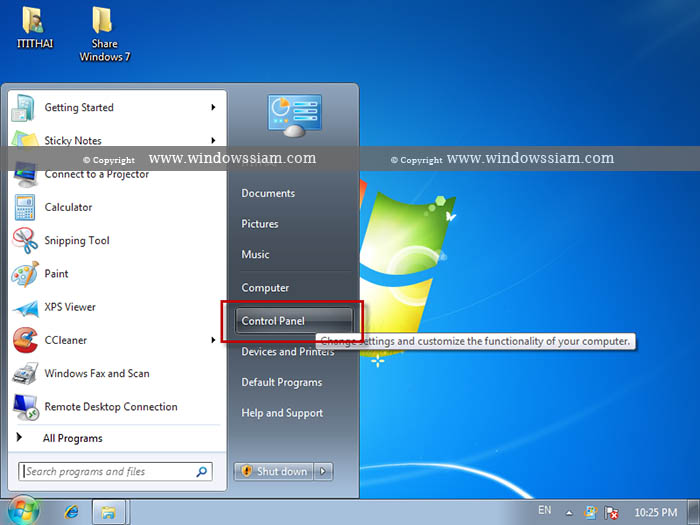Open Windows Explorer from the taskbar

click(108, 512)
